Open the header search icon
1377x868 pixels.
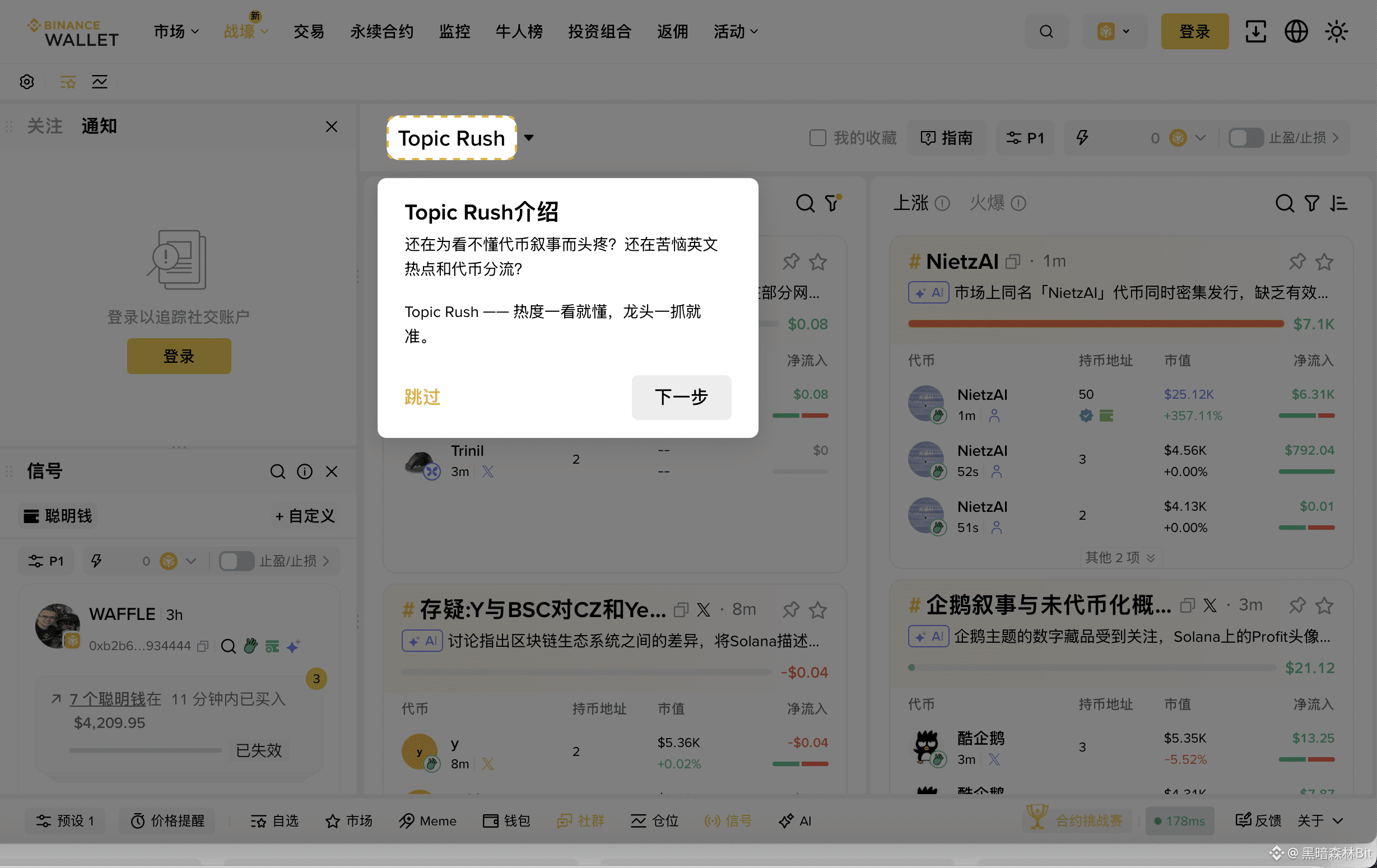[x=1046, y=31]
